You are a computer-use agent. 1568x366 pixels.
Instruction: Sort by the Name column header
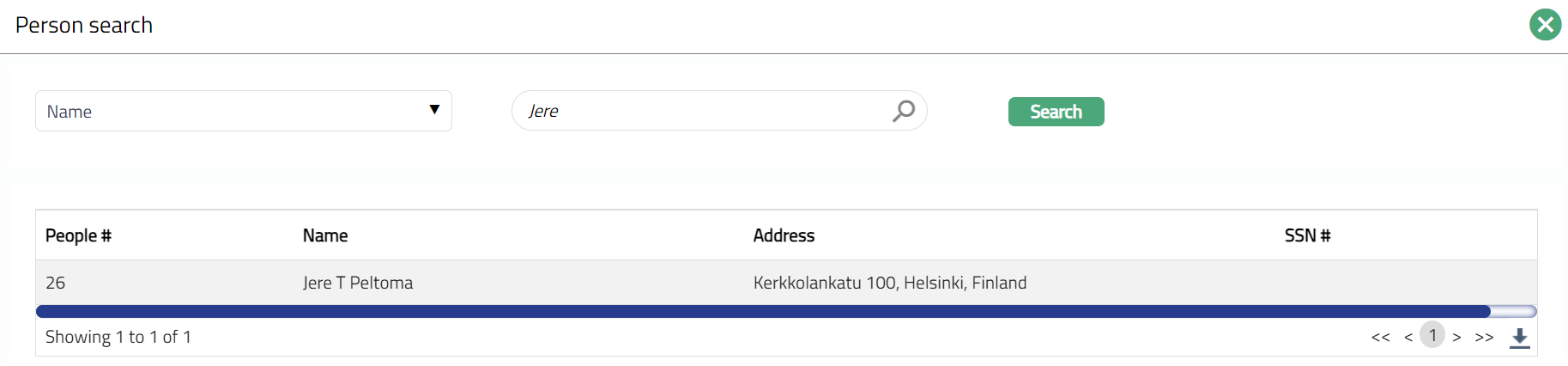(x=325, y=235)
